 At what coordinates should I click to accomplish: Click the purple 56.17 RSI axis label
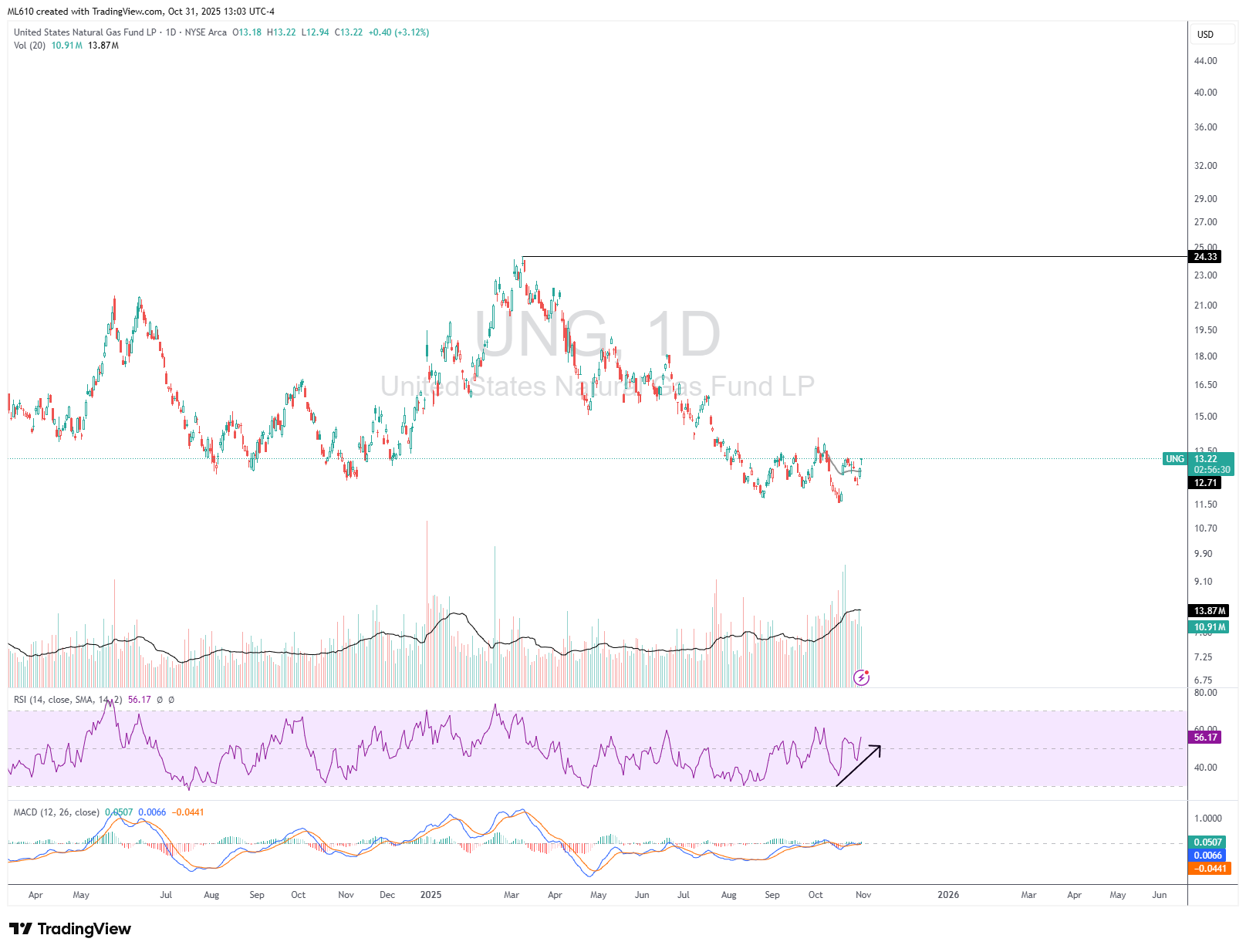coord(1205,738)
